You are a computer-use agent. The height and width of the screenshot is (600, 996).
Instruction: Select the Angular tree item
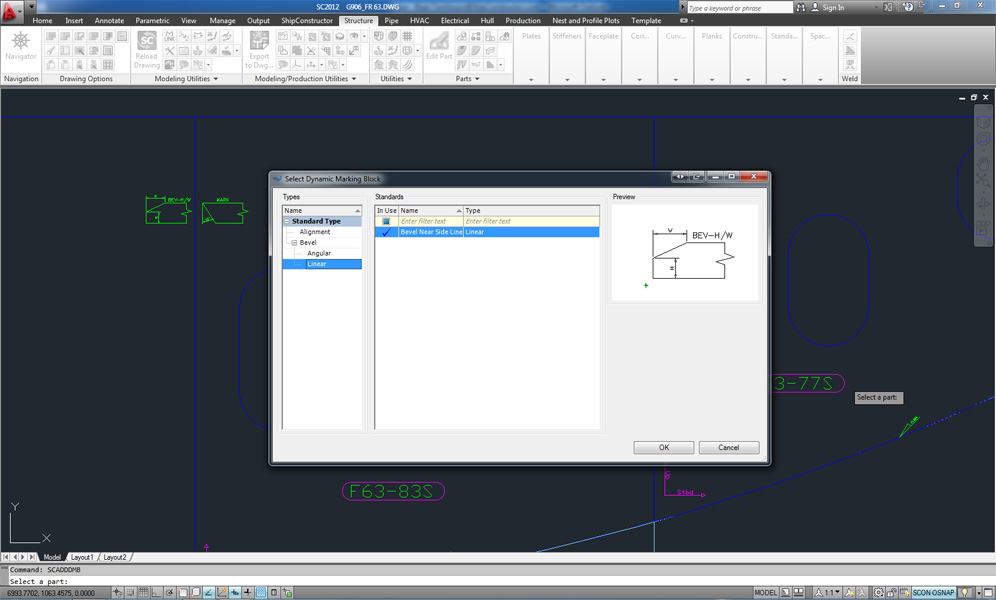tap(319, 253)
